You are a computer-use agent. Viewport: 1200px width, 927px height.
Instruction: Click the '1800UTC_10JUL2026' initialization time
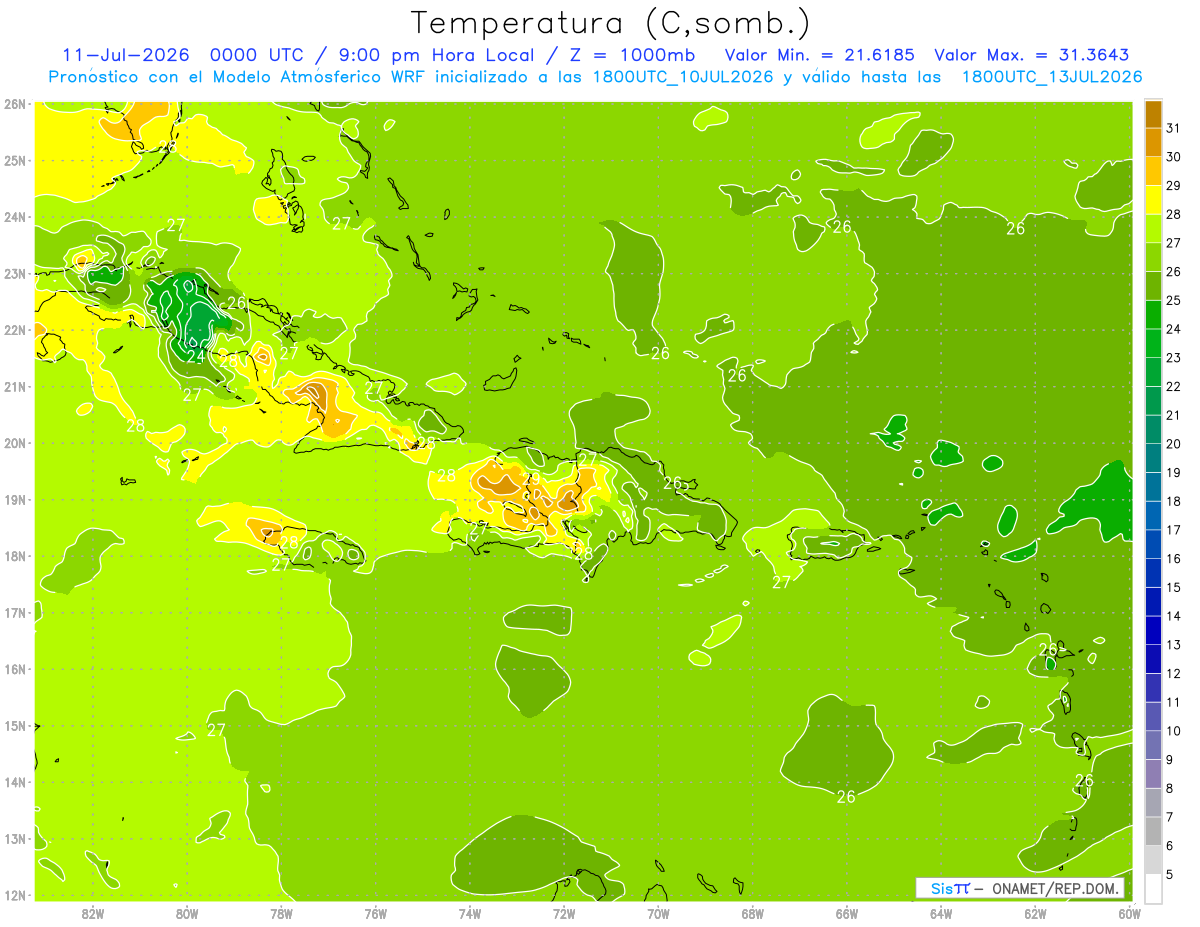pos(683,77)
